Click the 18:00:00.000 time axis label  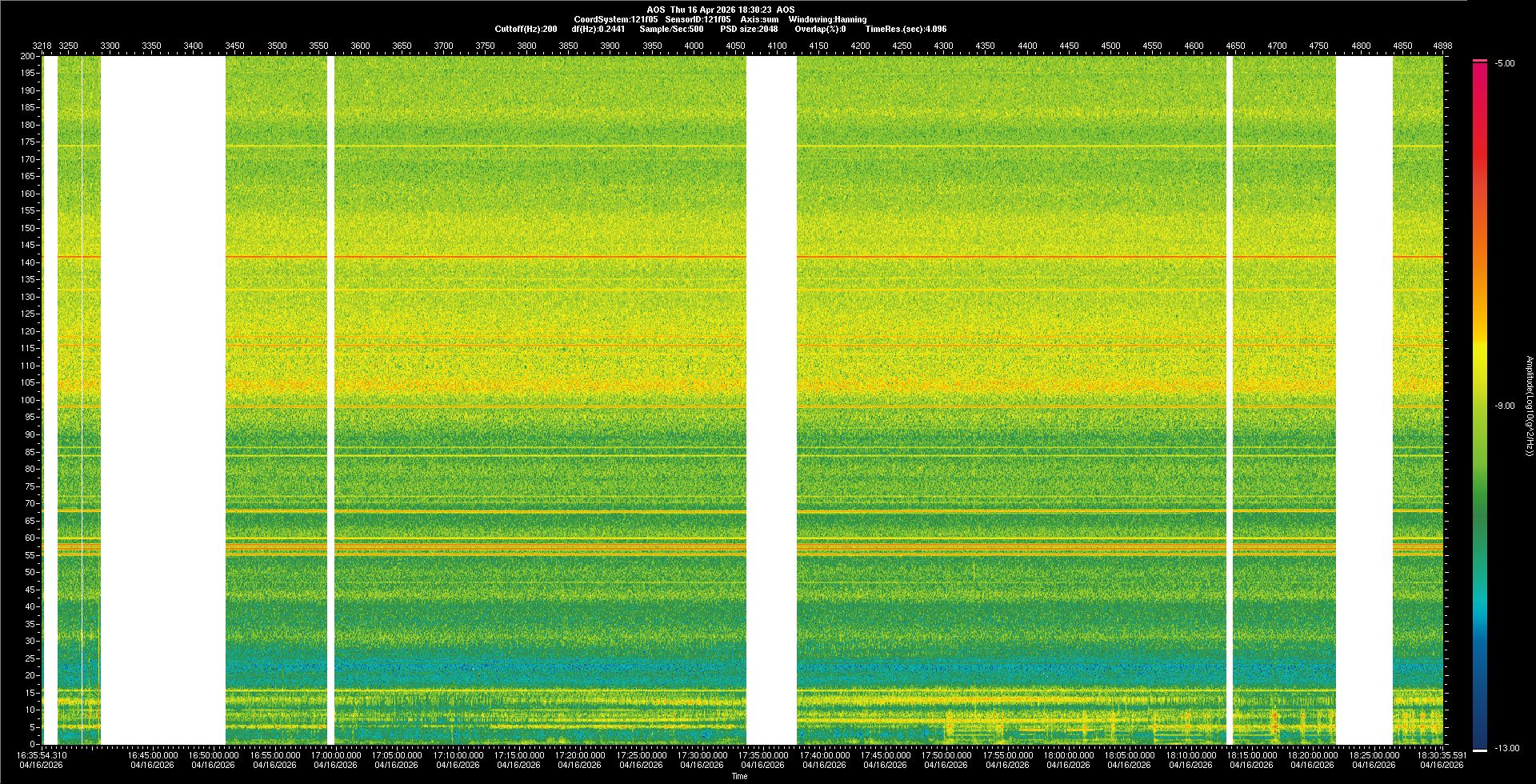[x=1068, y=754]
